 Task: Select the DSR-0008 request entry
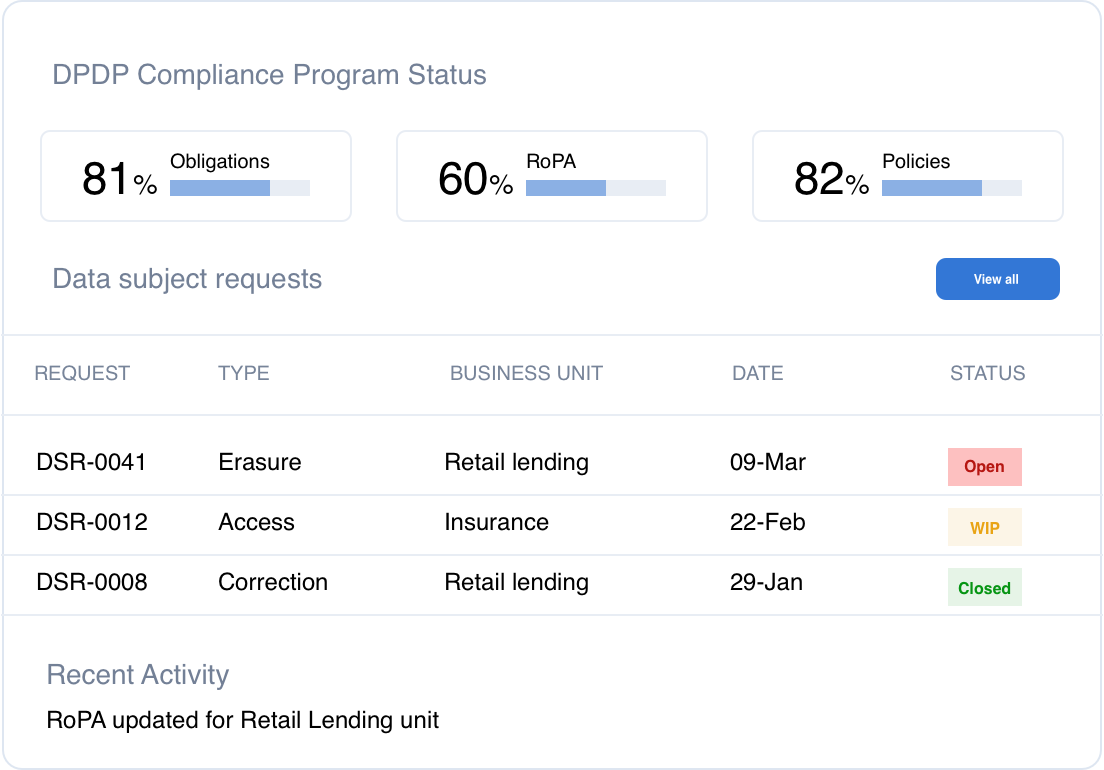click(x=92, y=582)
